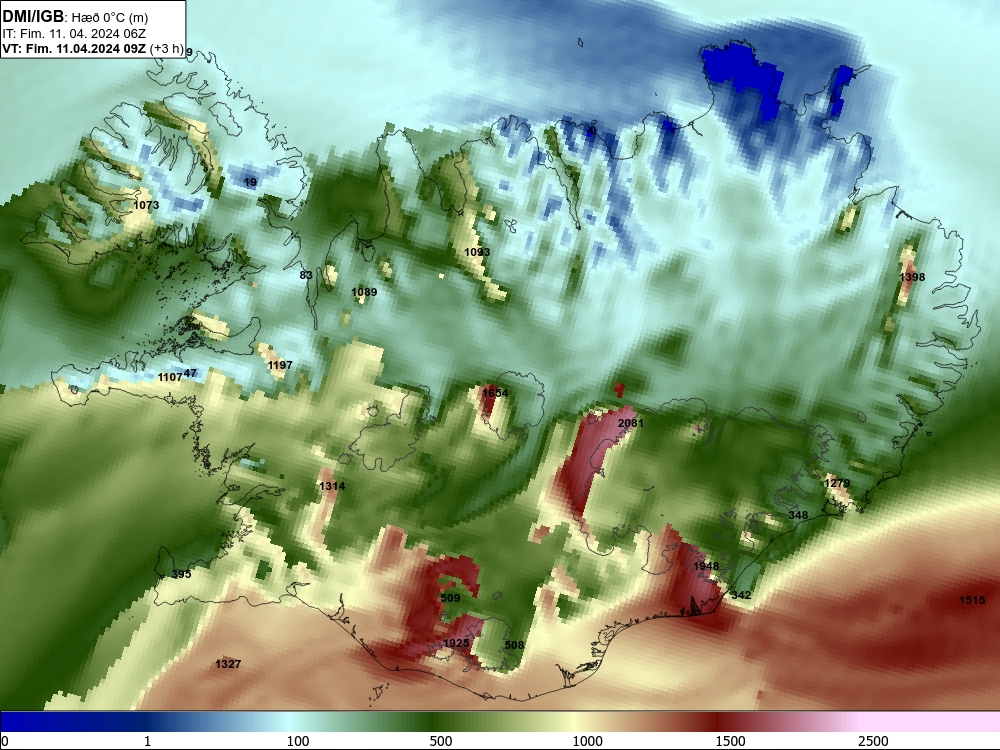Select the legend label 100
This screenshot has width=1000, height=750.
click(298, 741)
